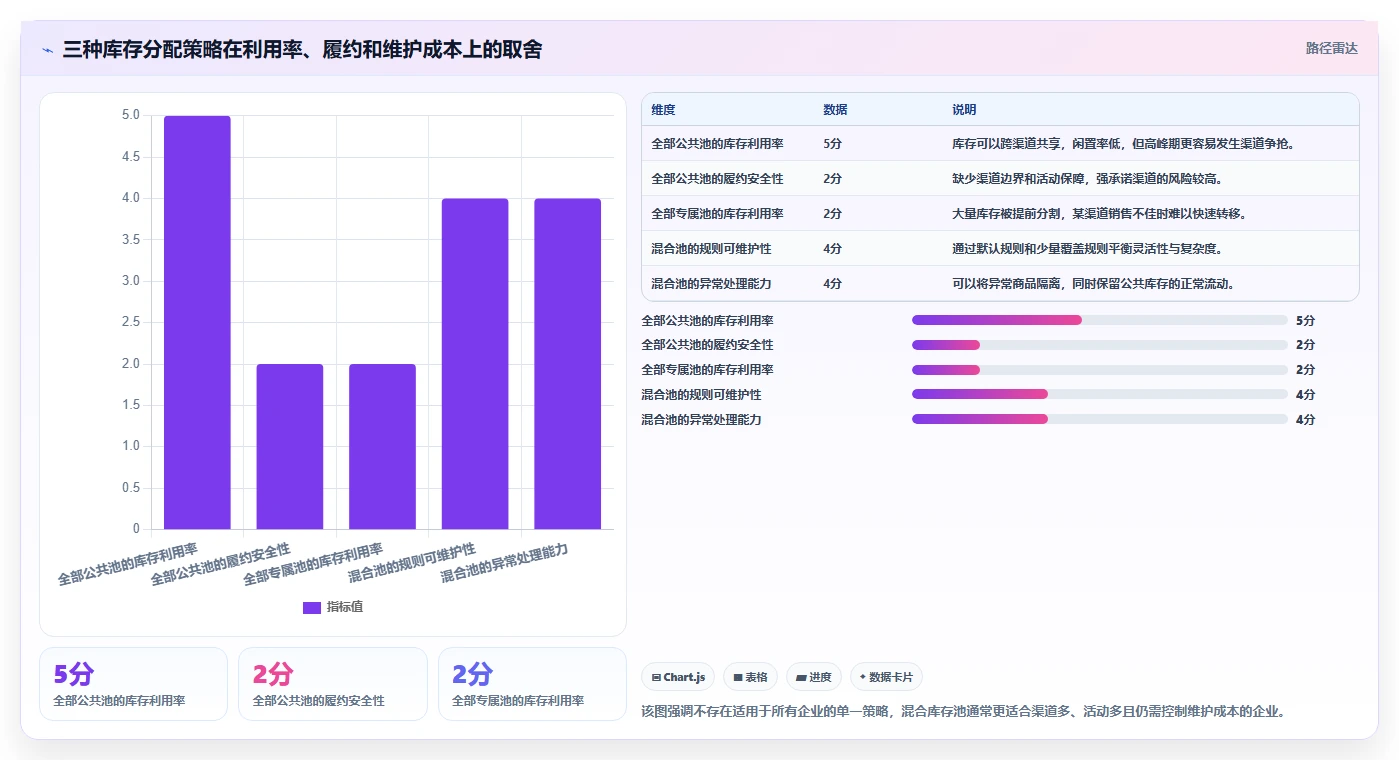Screen dimensions: 1399x760
Task: Select table cell 混合池的异常处理能力
Action: (711, 284)
